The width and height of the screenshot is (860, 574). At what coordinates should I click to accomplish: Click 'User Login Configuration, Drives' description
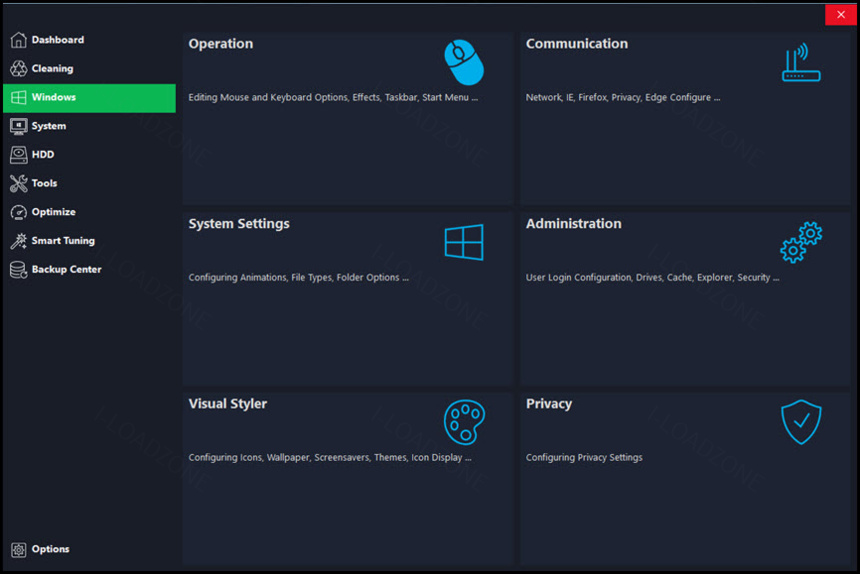pos(652,277)
